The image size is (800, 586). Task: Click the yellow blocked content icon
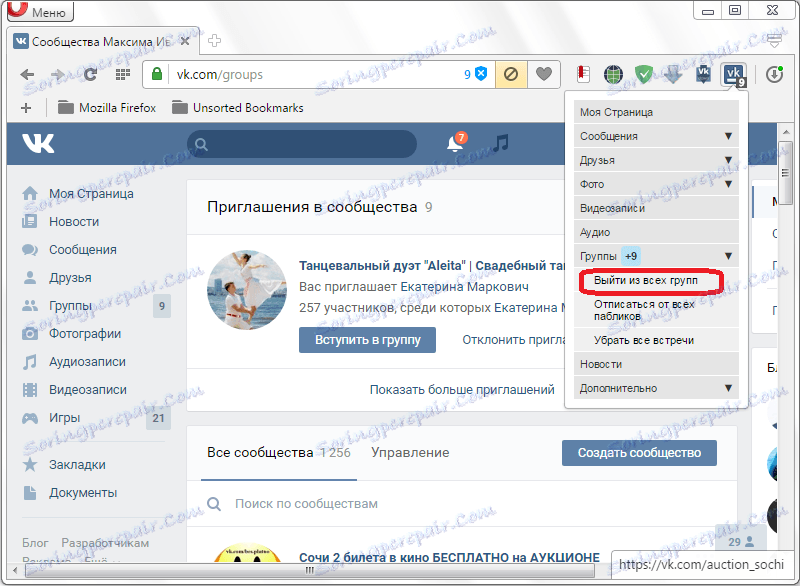coord(511,74)
